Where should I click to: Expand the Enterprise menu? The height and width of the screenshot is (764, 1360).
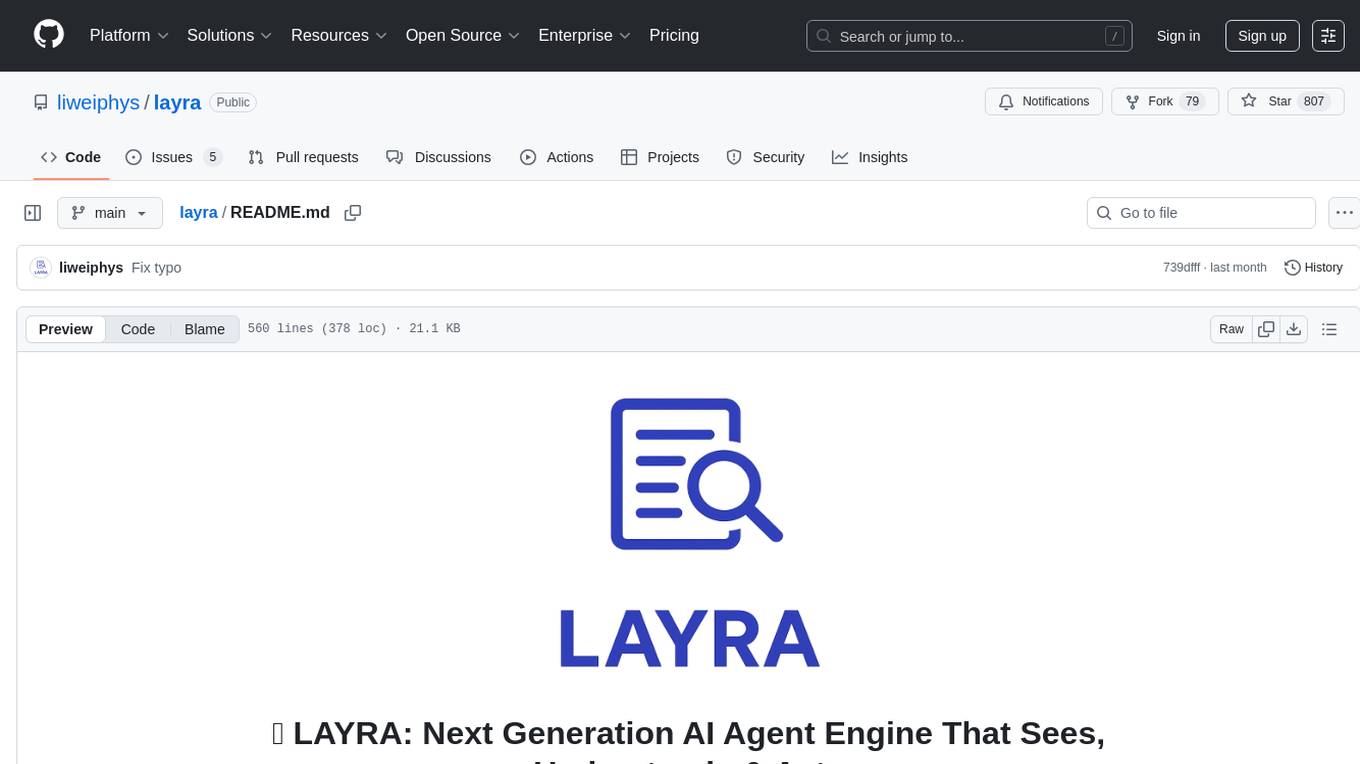(585, 35)
